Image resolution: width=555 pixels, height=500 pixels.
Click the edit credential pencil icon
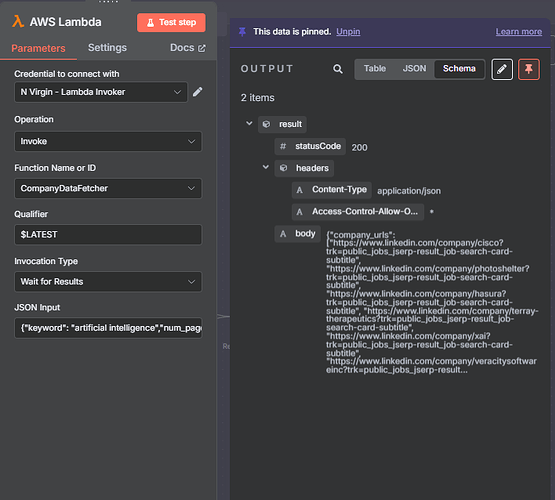(x=198, y=92)
